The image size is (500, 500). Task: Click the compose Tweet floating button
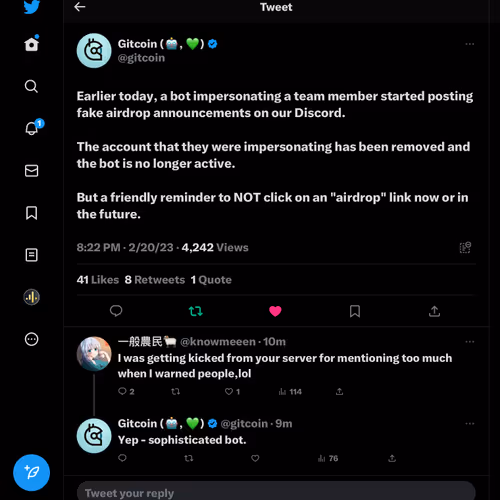tap(31, 472)
